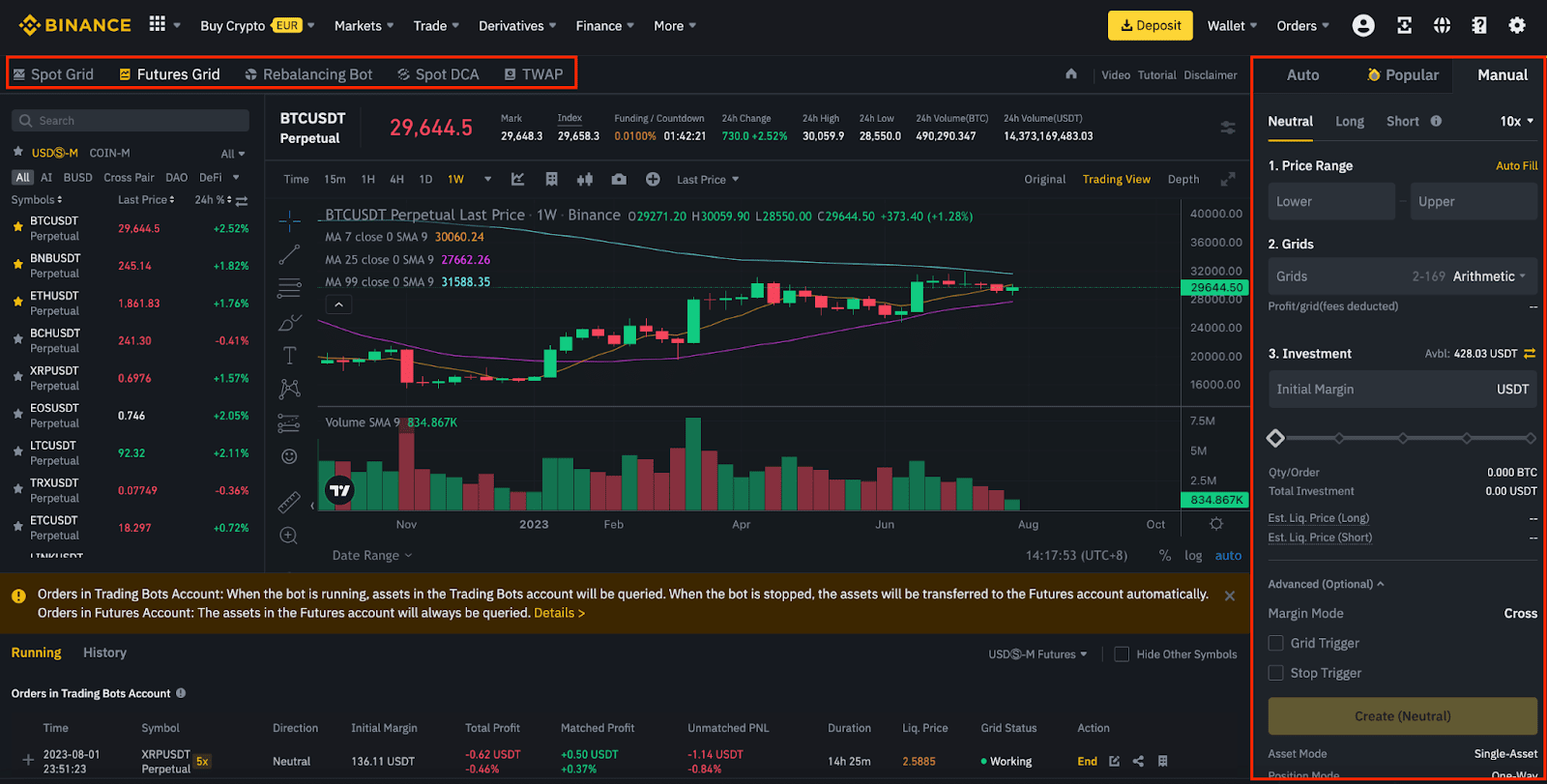Screen dimensions: 1547x784
Task: Open the settings gear icon in header
Action: click(1517, 26)
